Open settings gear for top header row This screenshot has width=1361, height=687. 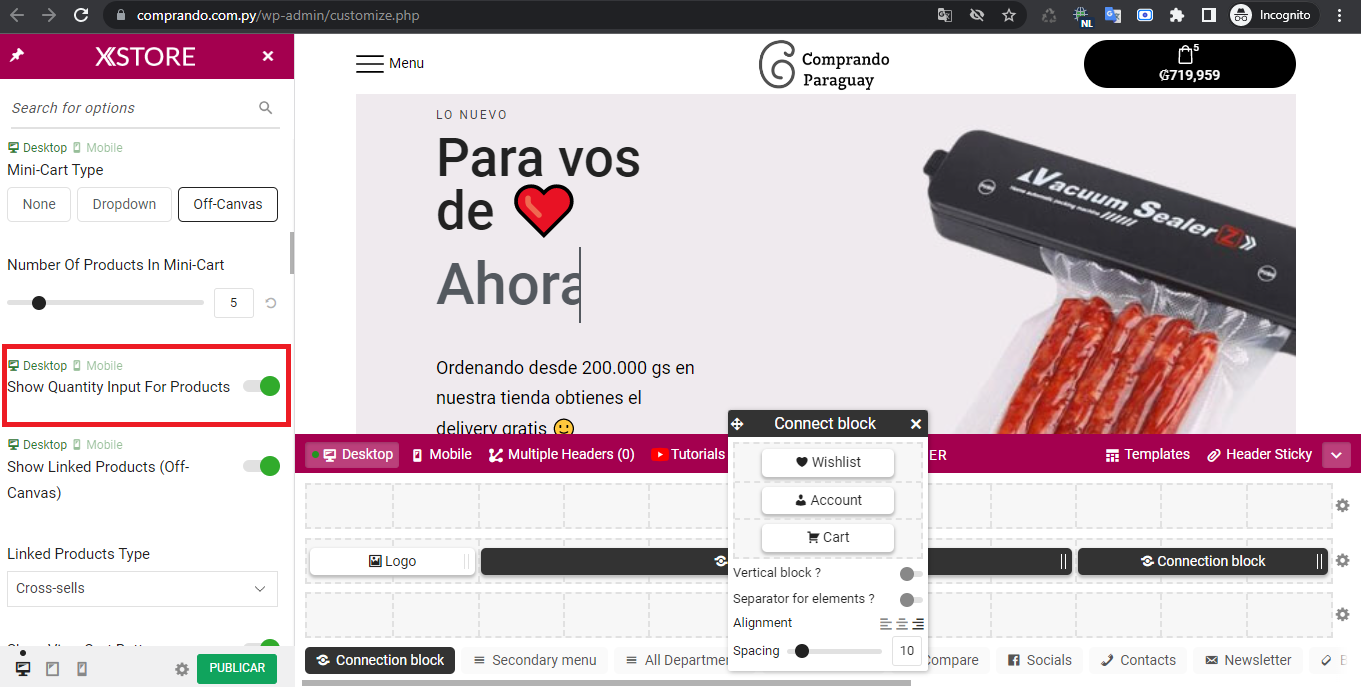pos(1343,506)
